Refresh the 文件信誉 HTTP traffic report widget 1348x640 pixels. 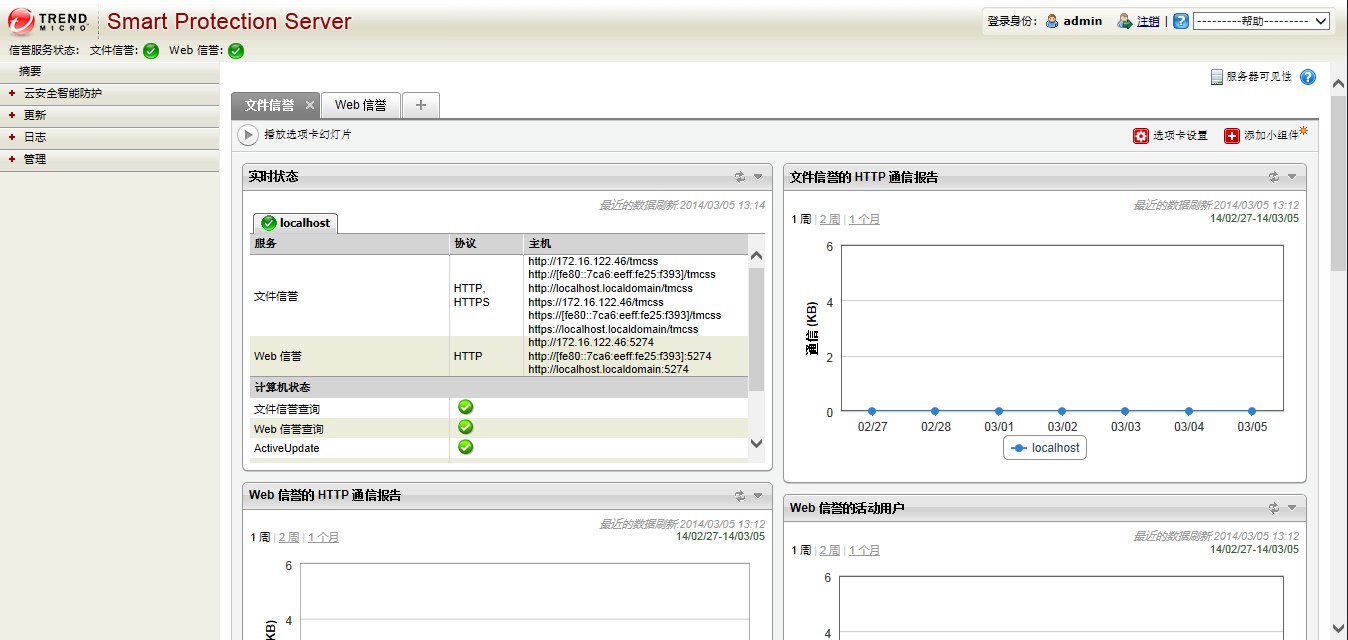tap(1274, 177)
